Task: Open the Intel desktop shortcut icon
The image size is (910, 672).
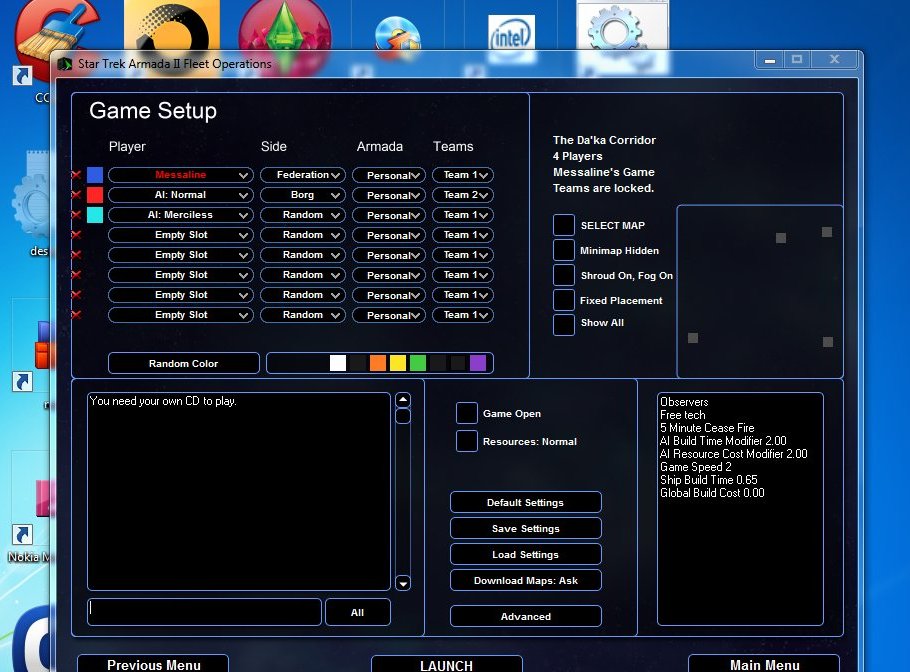Action: coord(511,37)
